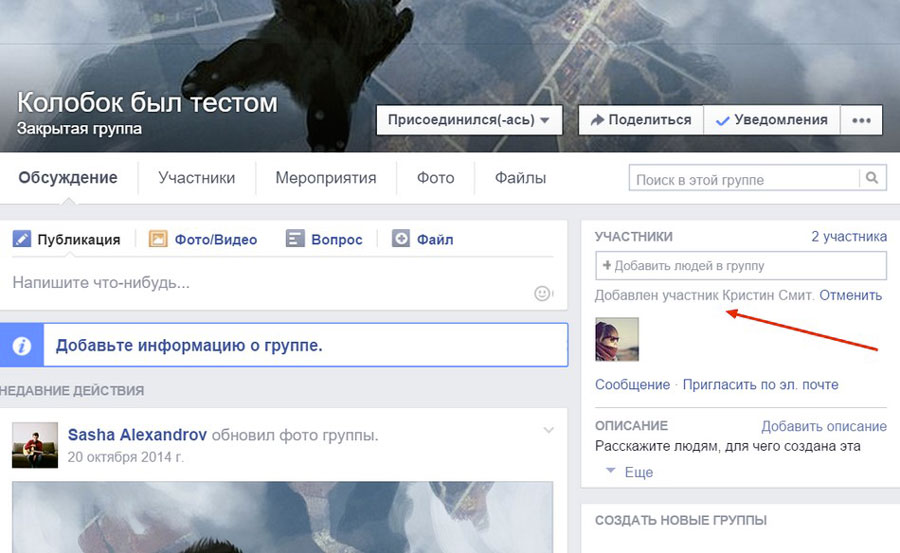The width and height of the screenshot is (900, 553).
Task: Click the magnifier search icon
Action: 872,178
